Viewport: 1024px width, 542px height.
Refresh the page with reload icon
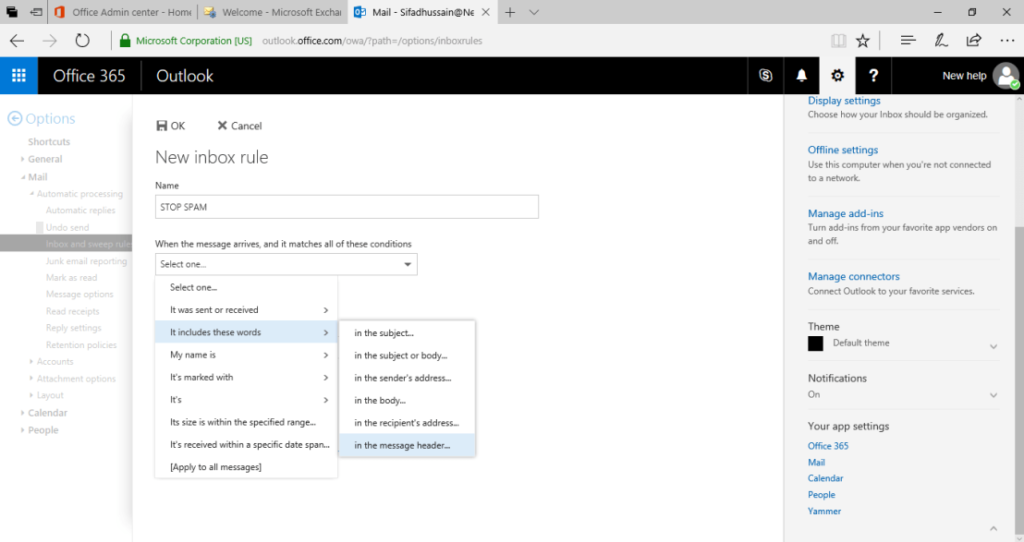point(82,40)
